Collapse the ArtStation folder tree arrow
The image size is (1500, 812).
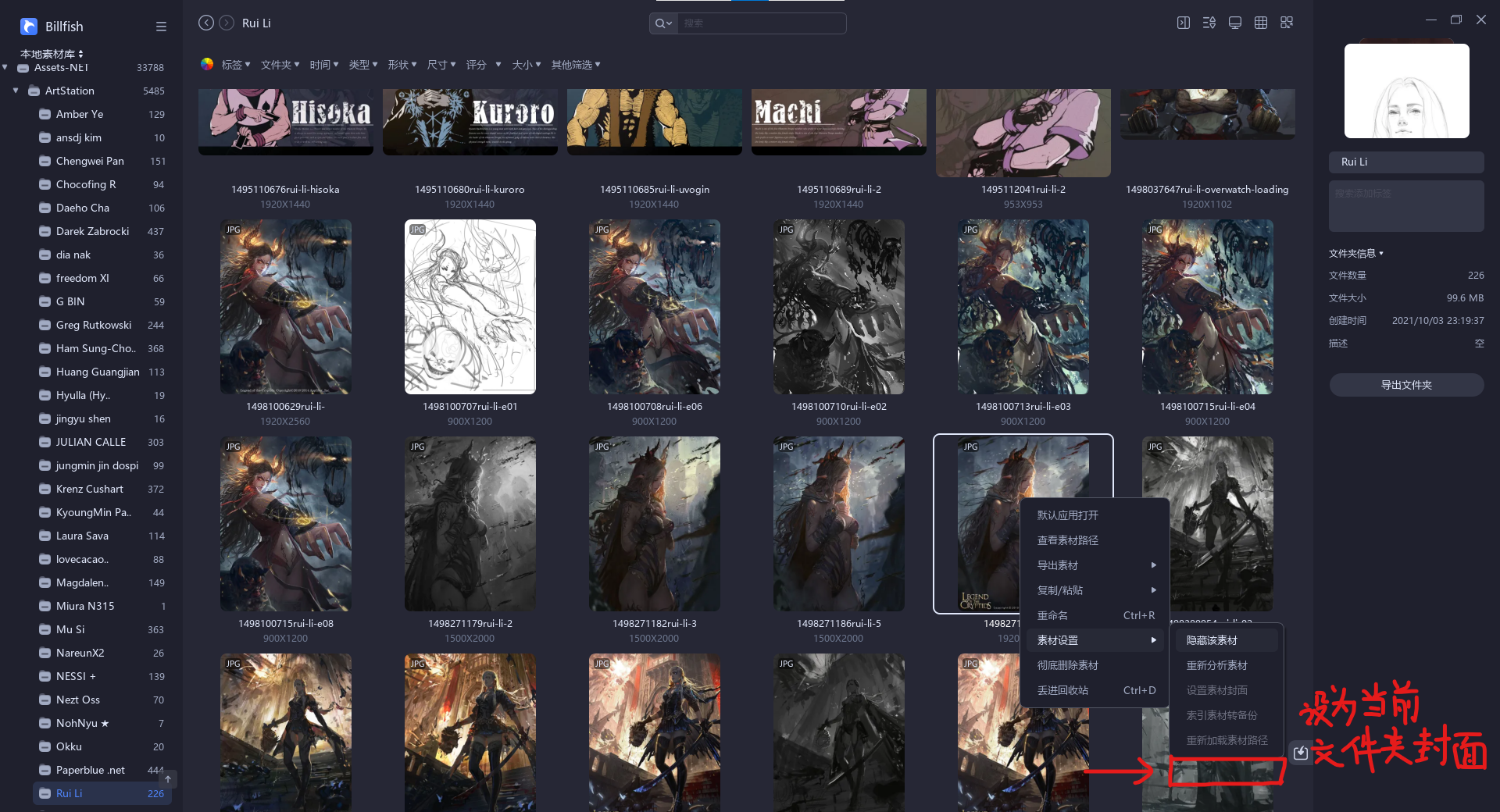16,91
